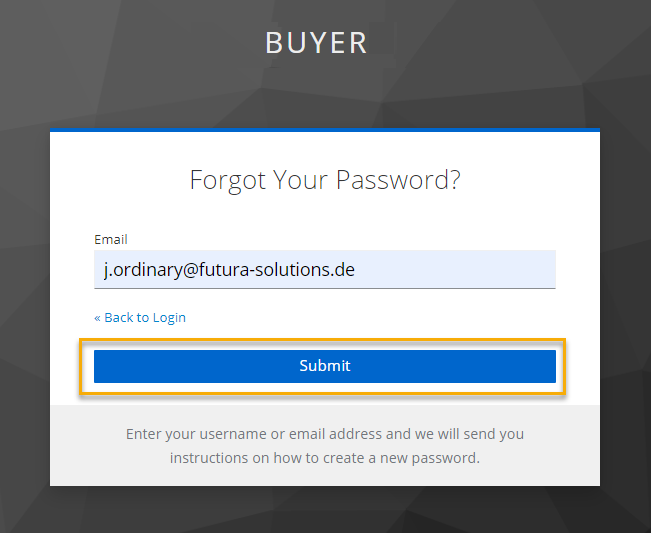
Task: Click "instructions on how to create" text line
Action: point(325,459)
